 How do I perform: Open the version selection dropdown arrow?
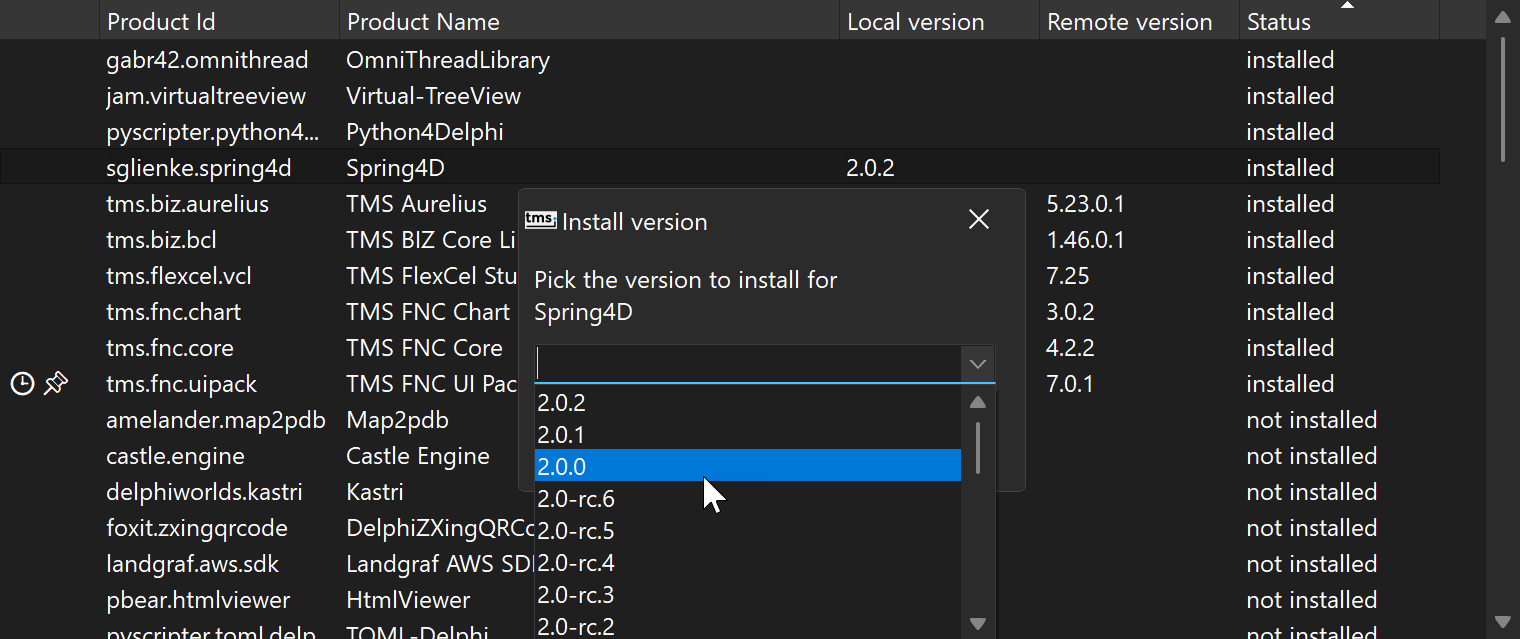(x=977, y=364)
